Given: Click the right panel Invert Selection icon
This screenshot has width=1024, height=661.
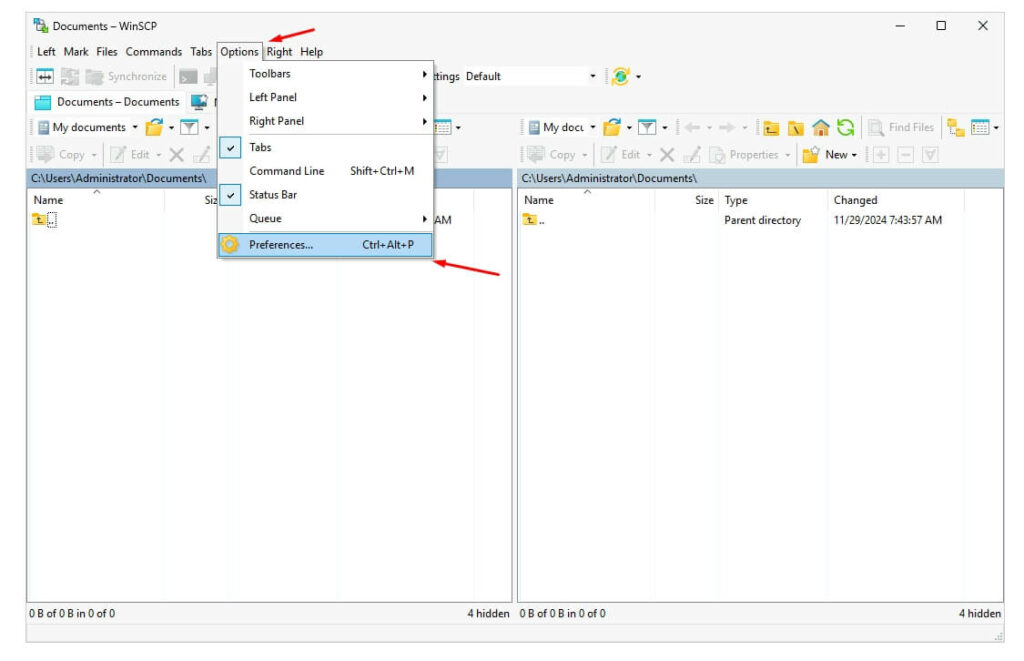Looking at the screenshot, I should (x=930, y=155).
